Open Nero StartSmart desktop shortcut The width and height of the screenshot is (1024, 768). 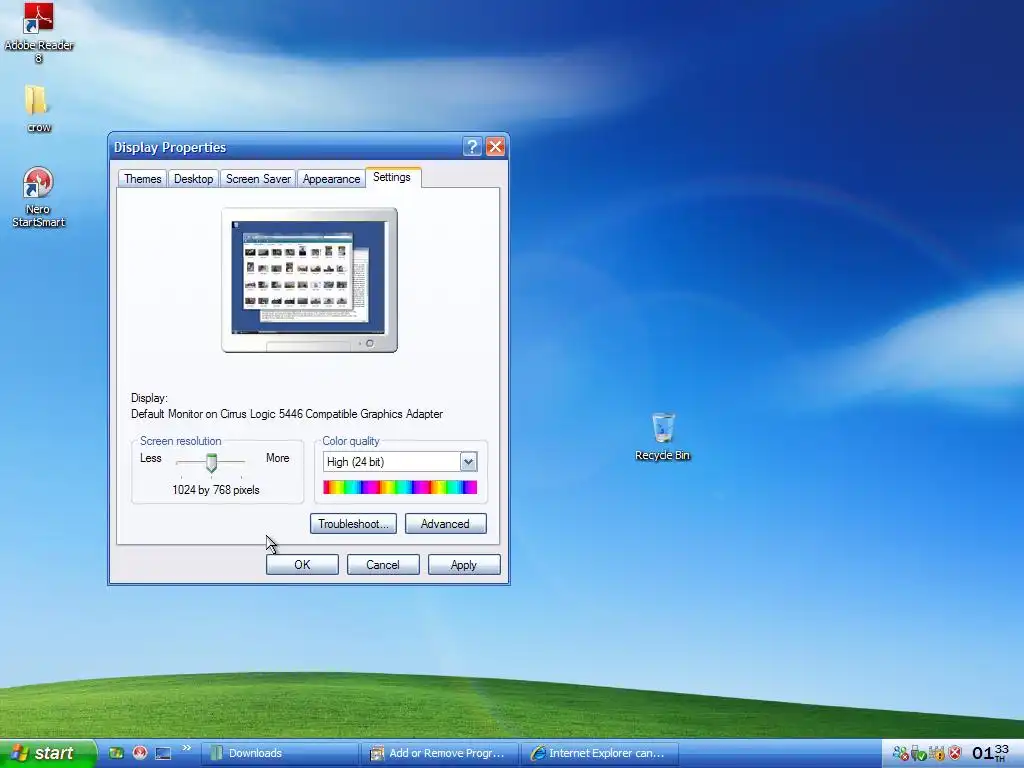[38, 196]
